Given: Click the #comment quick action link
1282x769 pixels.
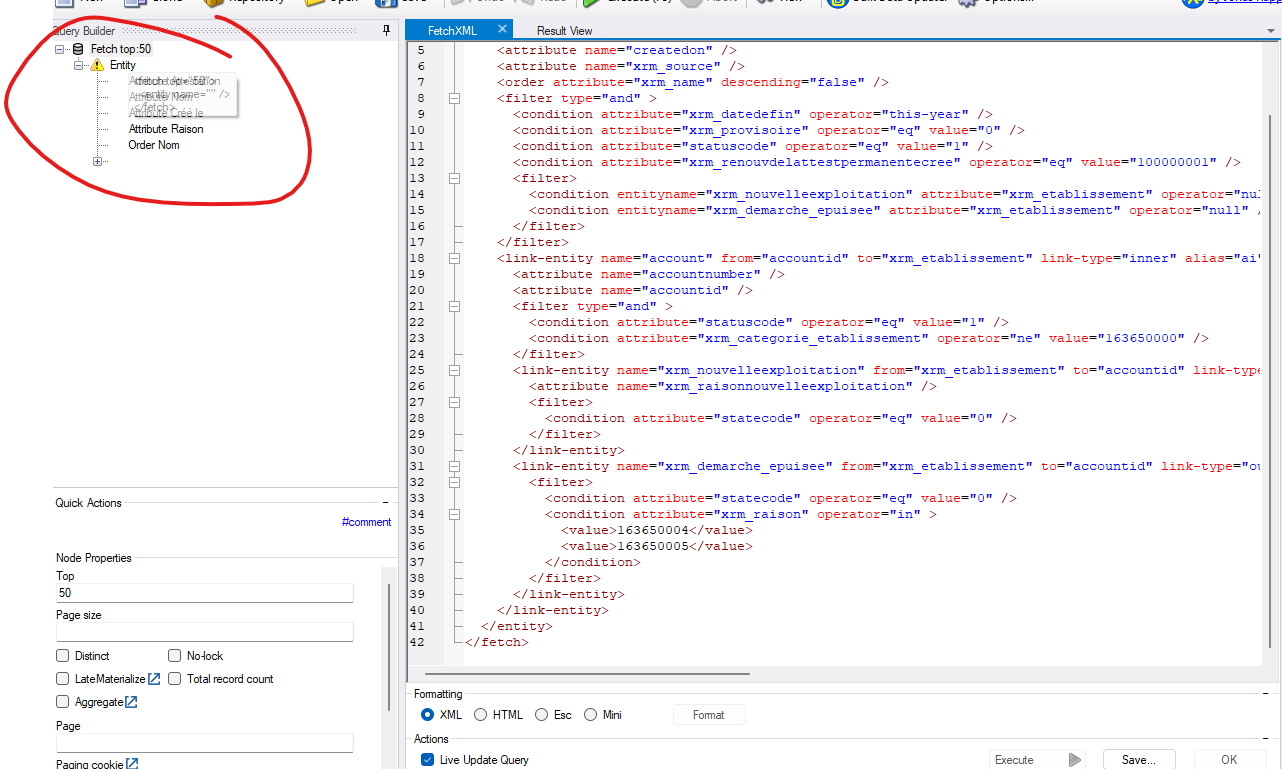Looking at the screenshot, I should point(367,521).
